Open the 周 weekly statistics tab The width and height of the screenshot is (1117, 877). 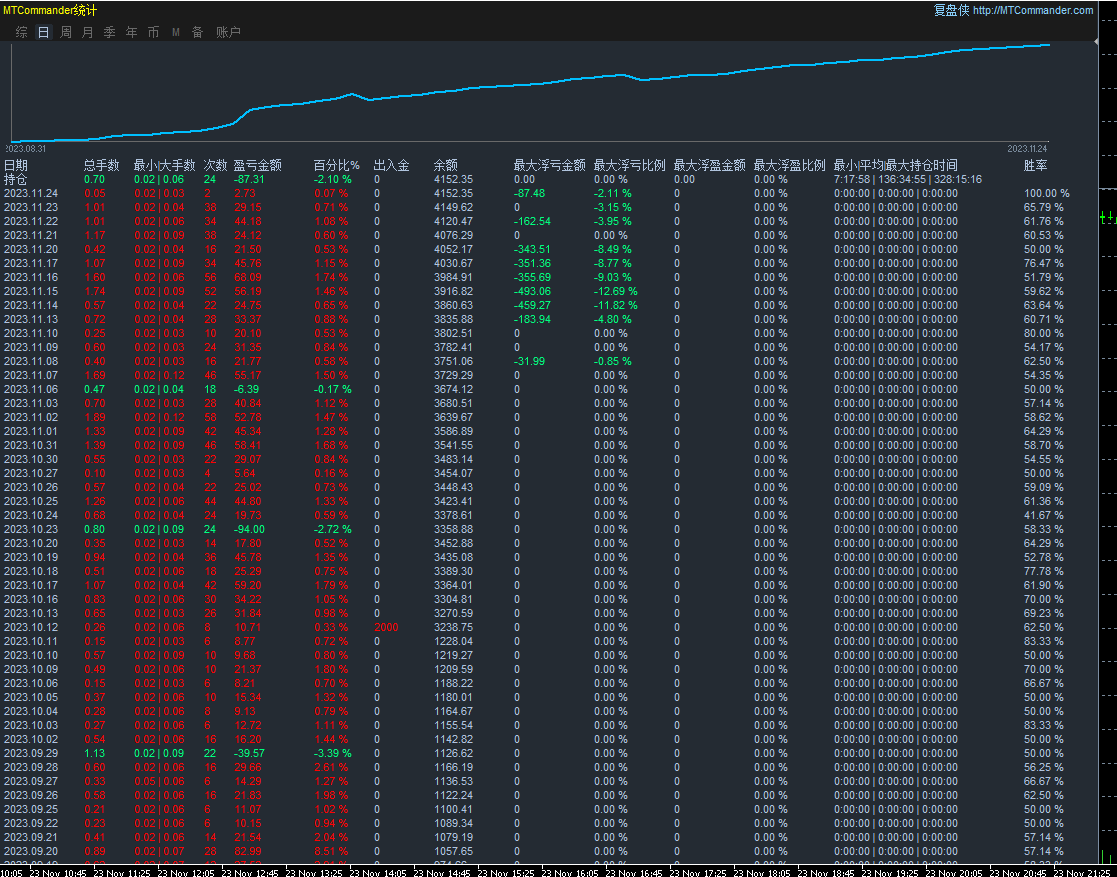coord(65,32)
